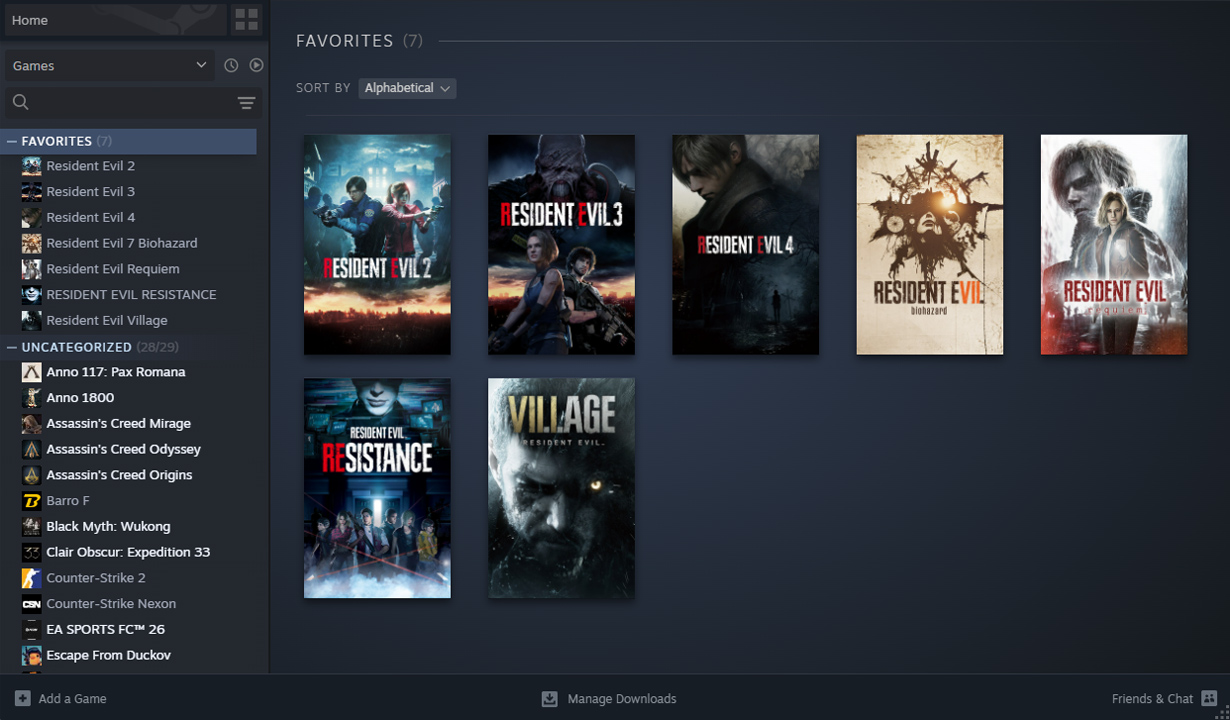Open the Resident Evil Resistance cover tile
The width and height of the screenshot is (1230, 720).
point(377,488)
